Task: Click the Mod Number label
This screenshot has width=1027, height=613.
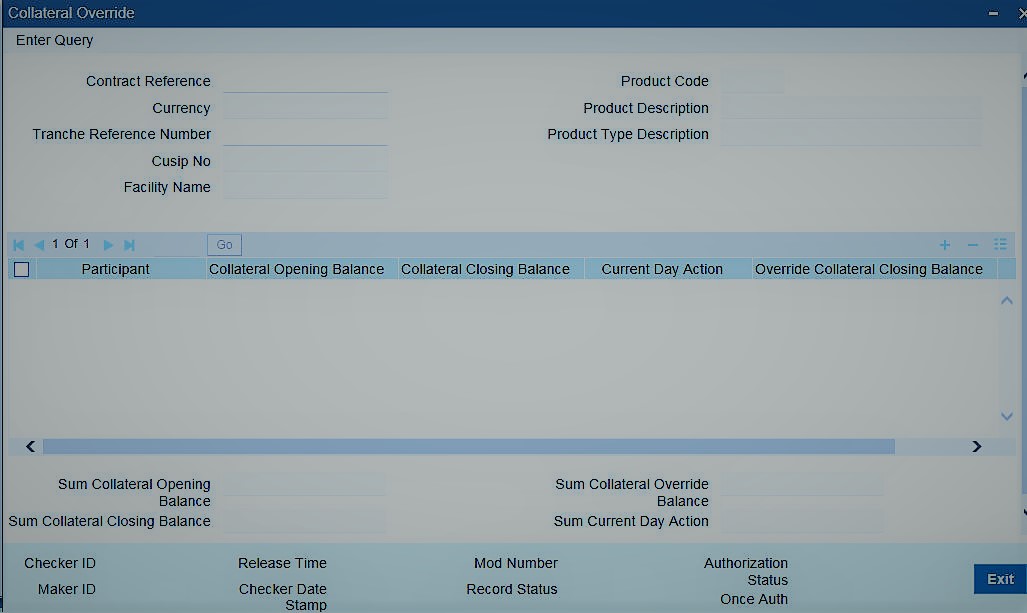Action: 516,563
